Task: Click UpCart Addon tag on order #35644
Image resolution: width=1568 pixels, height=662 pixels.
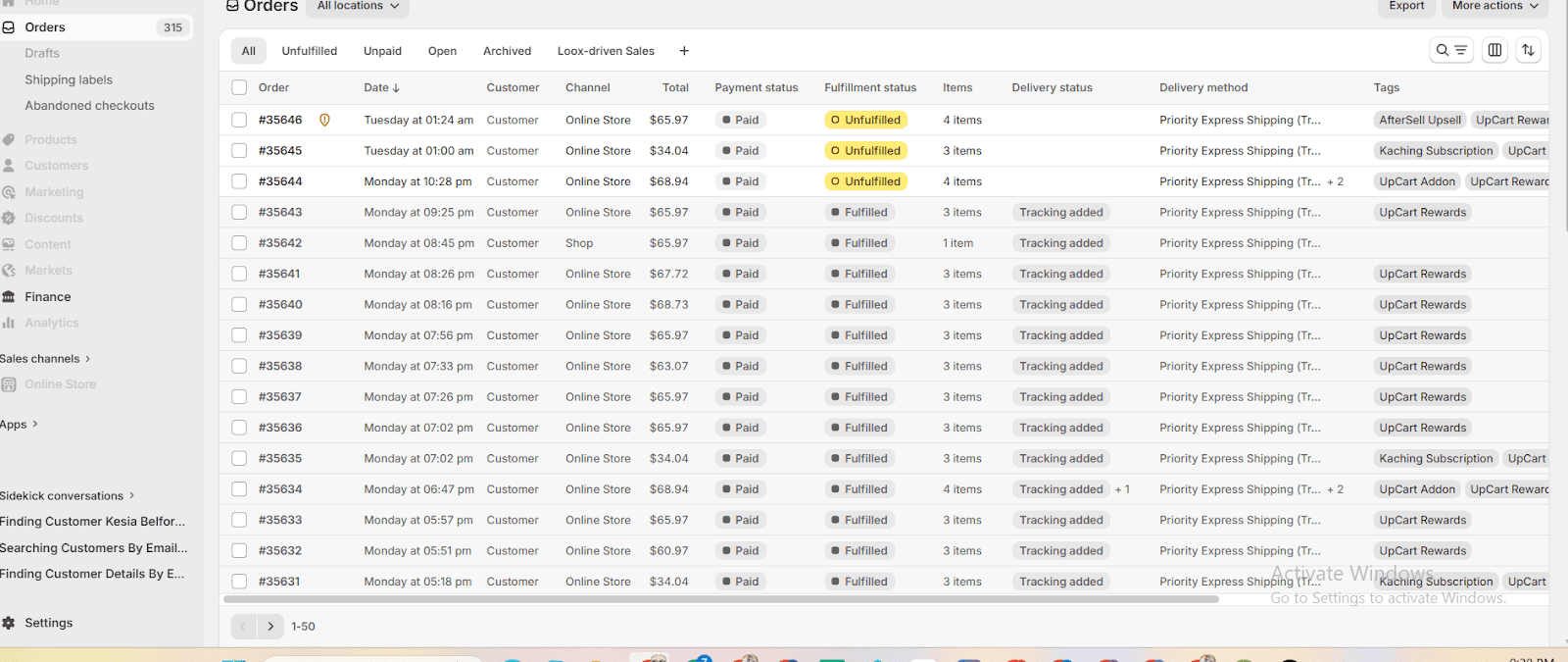Action: 1417,181
